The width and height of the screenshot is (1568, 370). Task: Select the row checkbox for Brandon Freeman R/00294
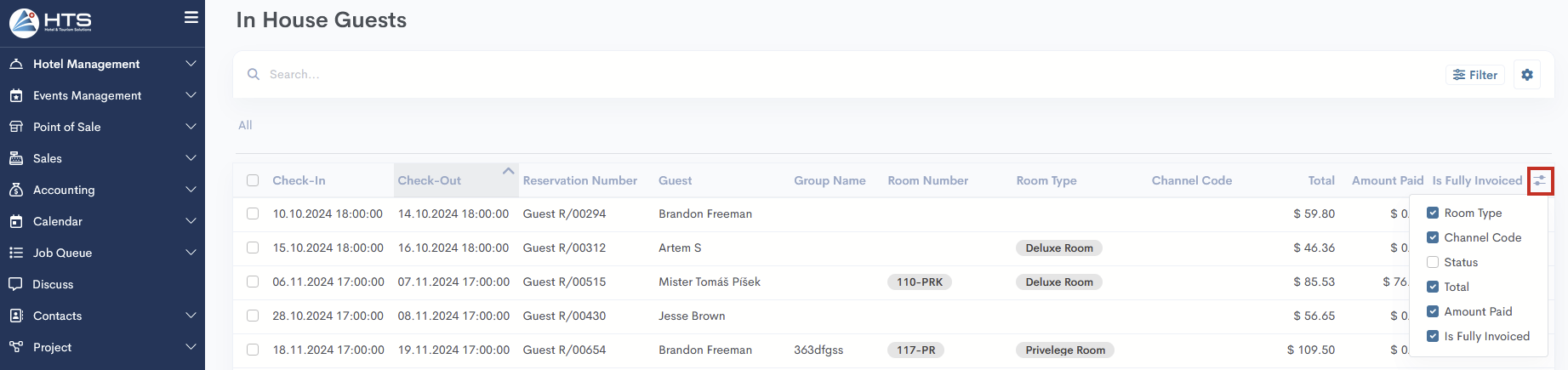click(253, 213)
